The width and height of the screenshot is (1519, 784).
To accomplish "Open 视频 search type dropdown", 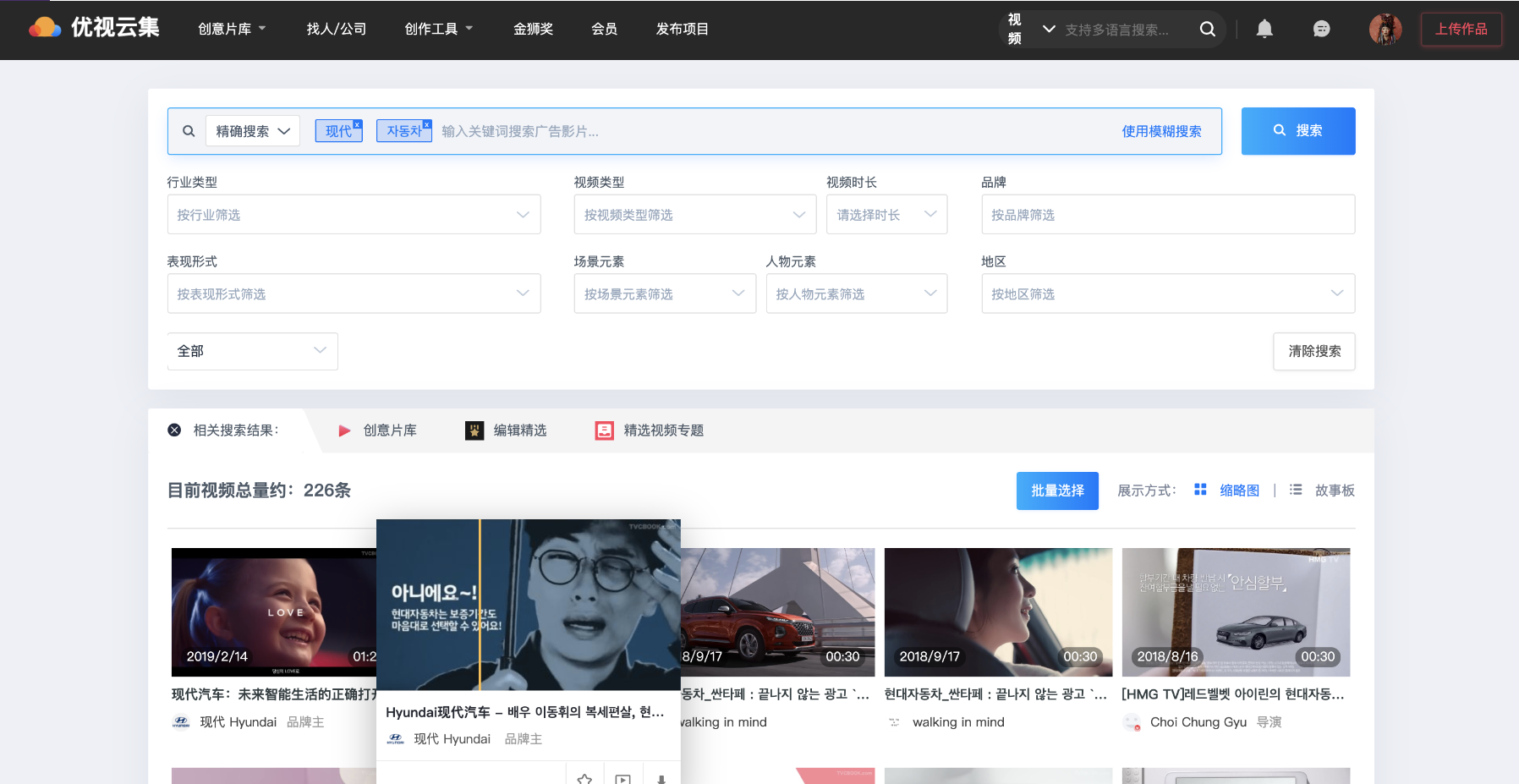I will click(1031, 30).
